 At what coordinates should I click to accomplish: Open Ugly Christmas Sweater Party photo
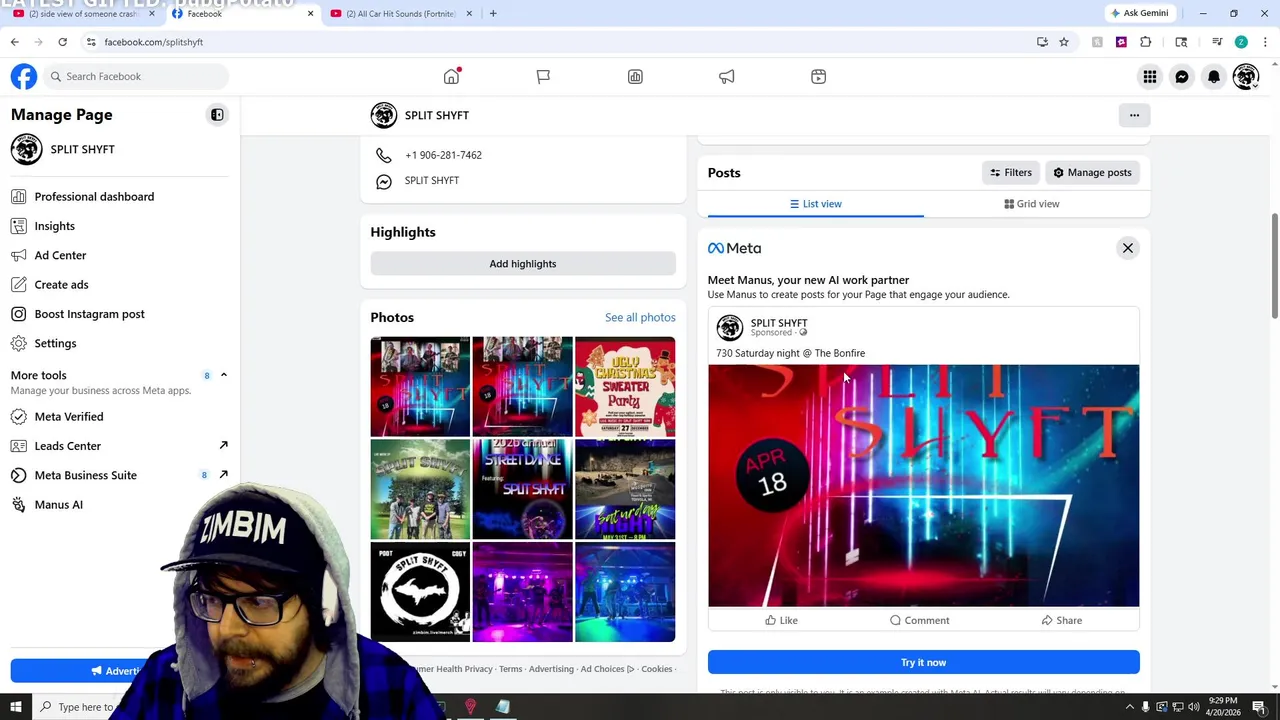pos(625,387)
